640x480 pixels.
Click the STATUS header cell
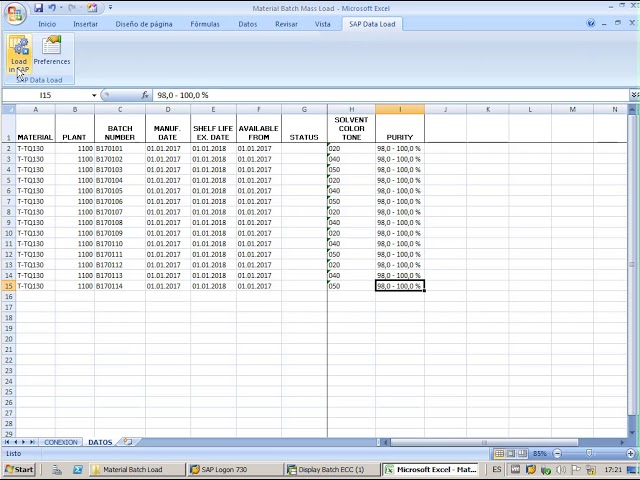pos(304,129)
